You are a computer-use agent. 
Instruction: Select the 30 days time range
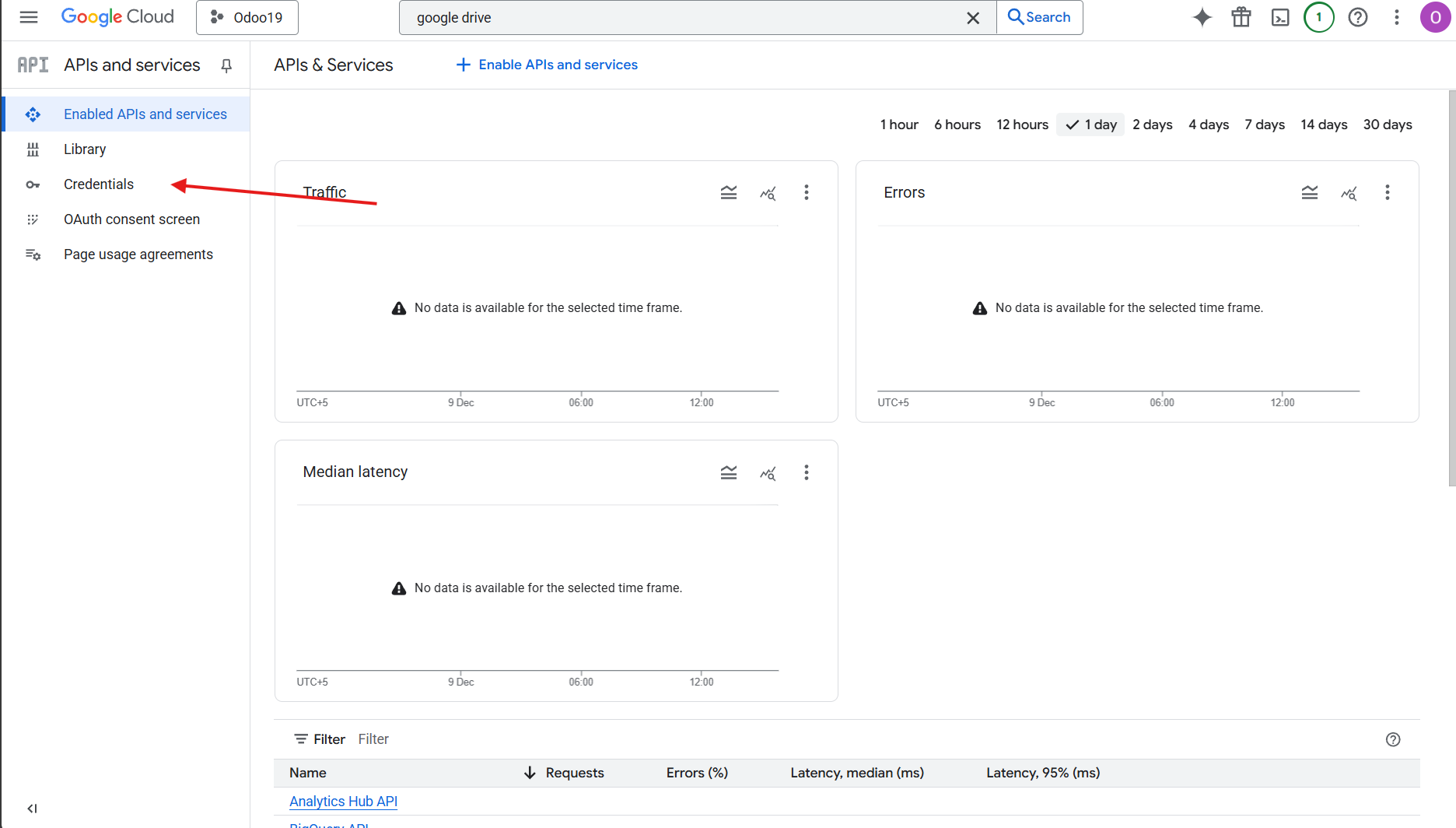tap(1387, 125)
